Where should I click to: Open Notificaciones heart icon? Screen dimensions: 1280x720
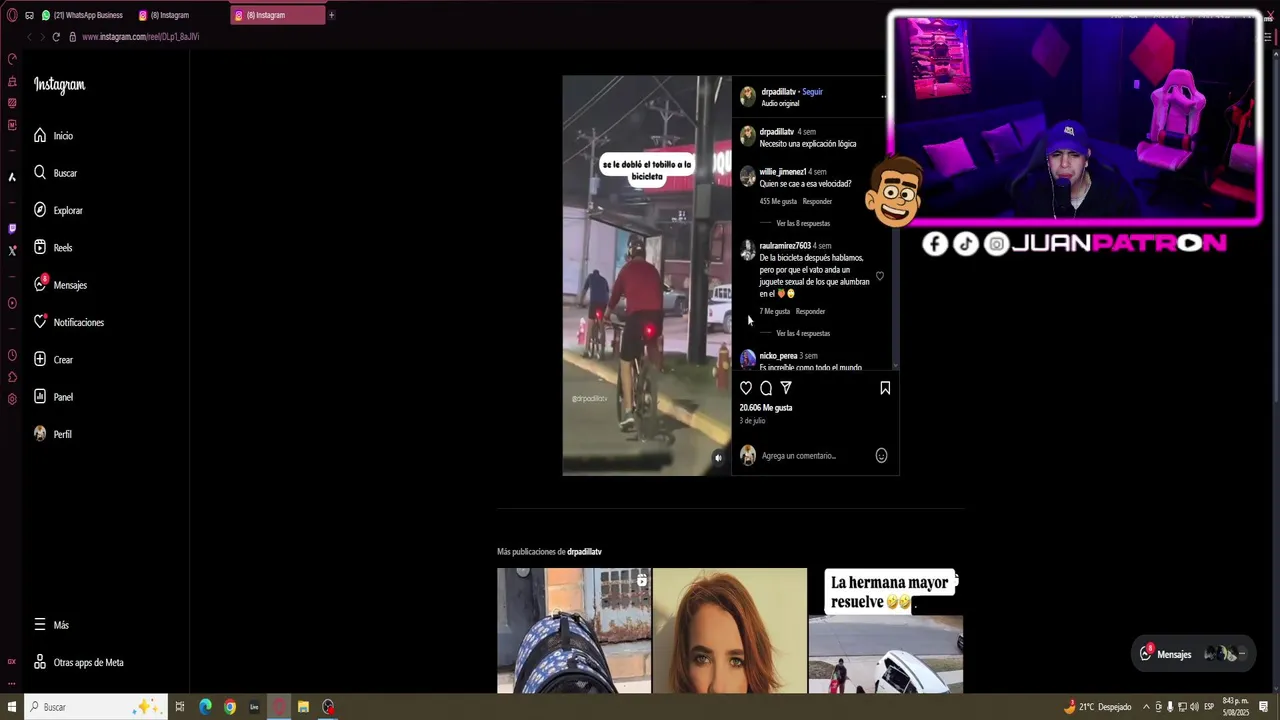40,322
